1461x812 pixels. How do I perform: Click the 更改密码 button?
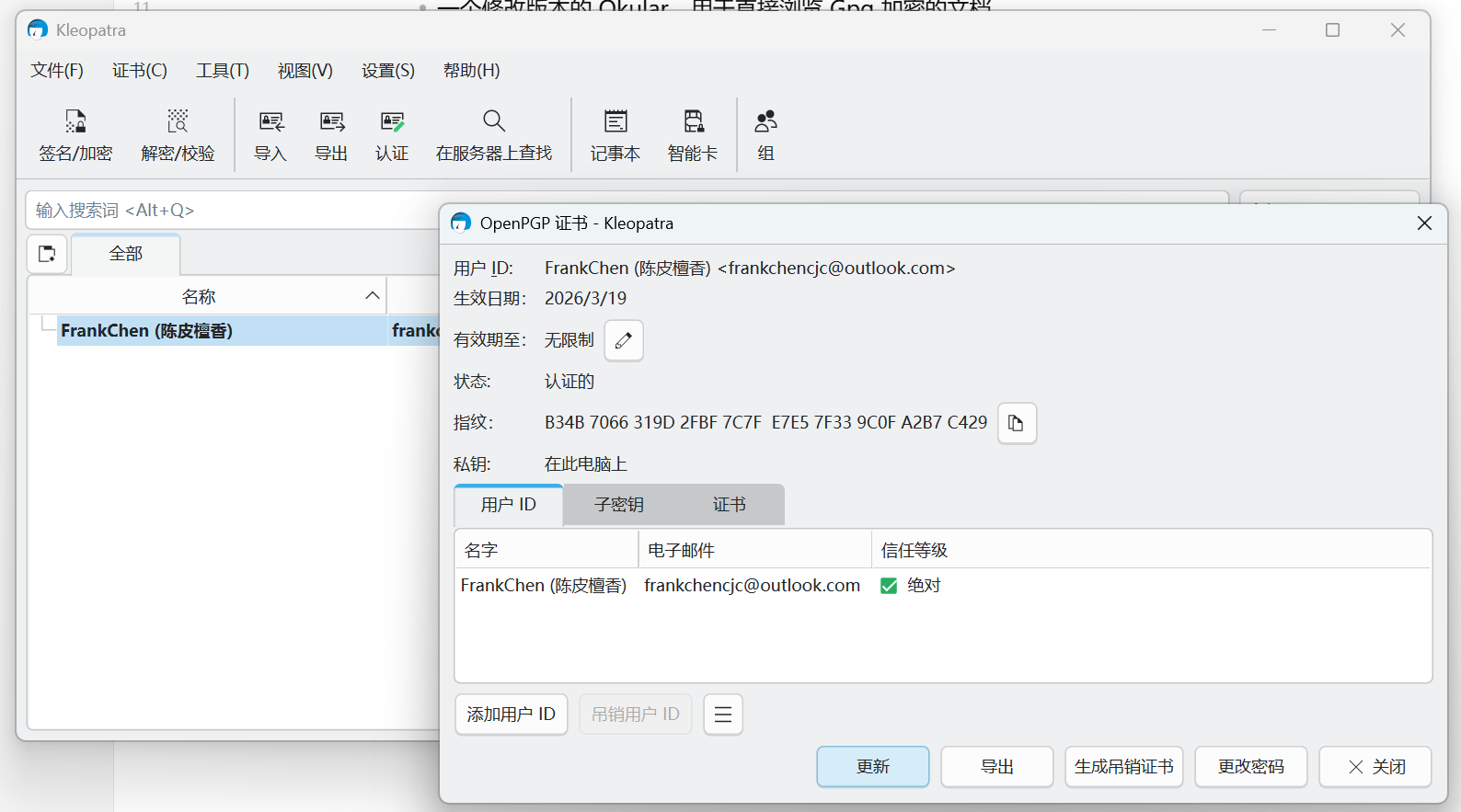(x=1251, y=767)
